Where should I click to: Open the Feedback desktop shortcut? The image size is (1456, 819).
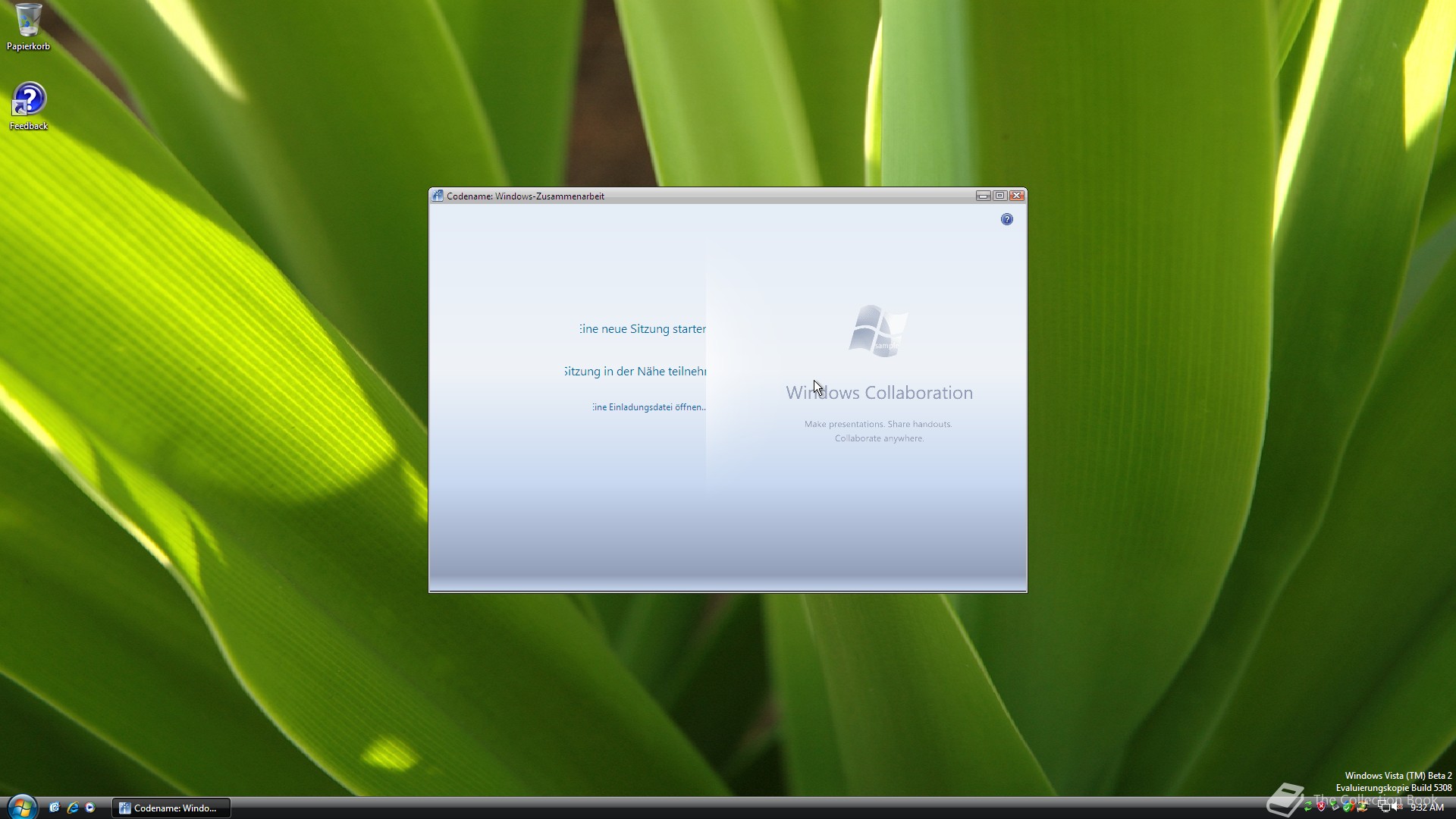click(28, 106)
